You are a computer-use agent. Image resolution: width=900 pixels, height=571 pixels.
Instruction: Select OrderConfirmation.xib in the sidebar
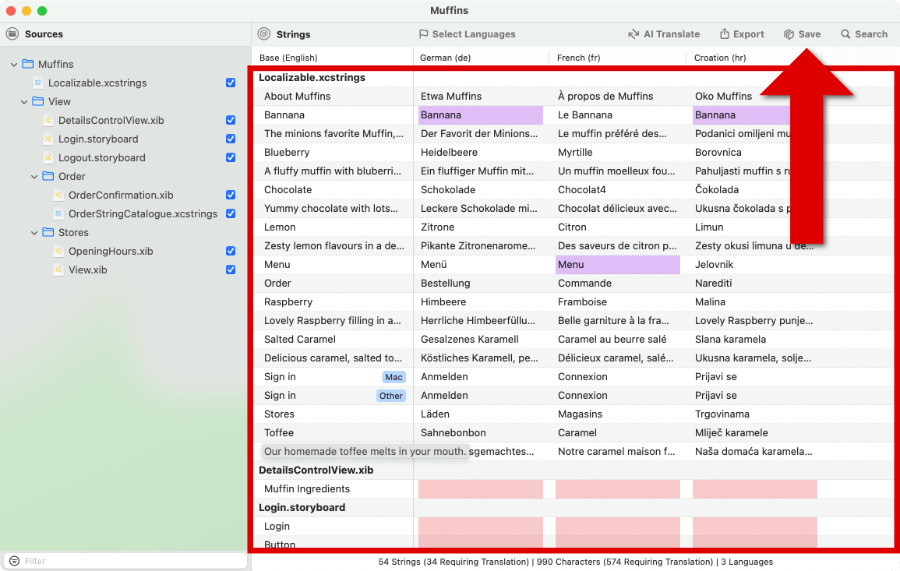click(x=120, y=195)
